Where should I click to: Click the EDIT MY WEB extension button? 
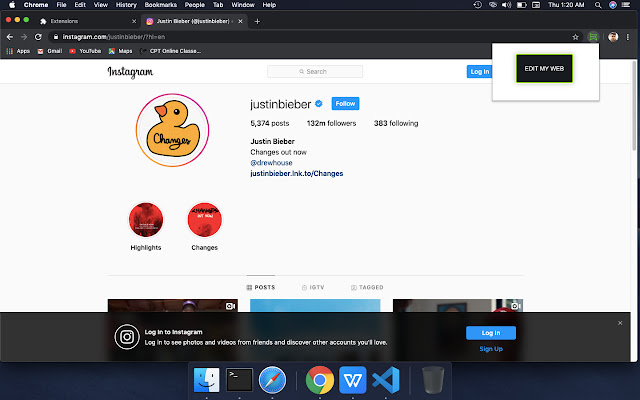coord(544,69)
